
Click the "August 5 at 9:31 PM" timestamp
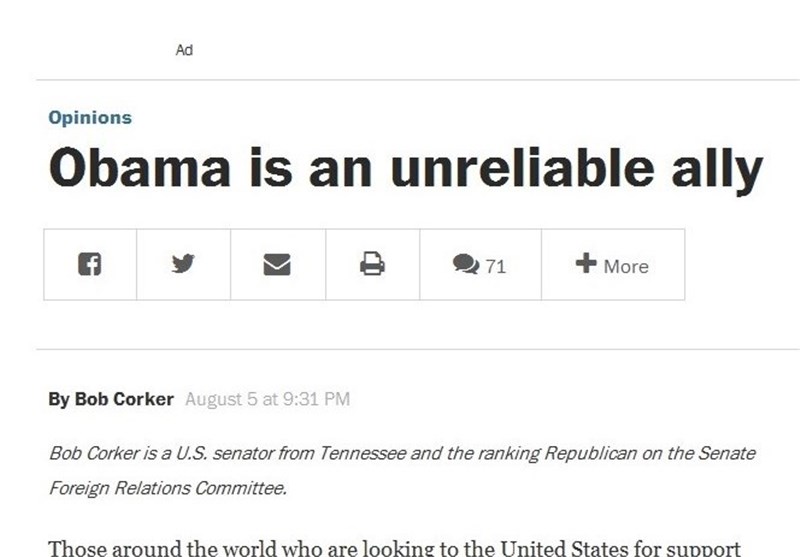pos(267,399)
